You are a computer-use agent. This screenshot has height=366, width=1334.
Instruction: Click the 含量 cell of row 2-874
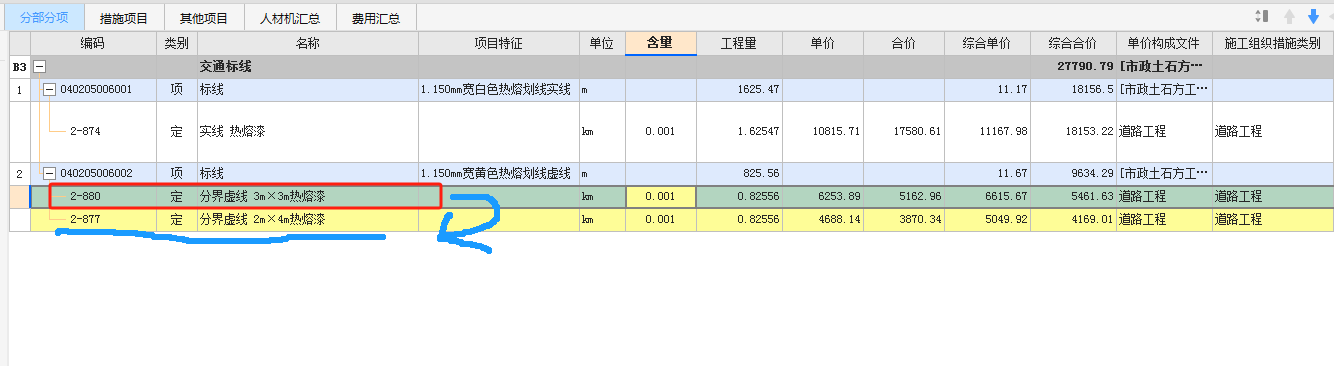(660, 131)
